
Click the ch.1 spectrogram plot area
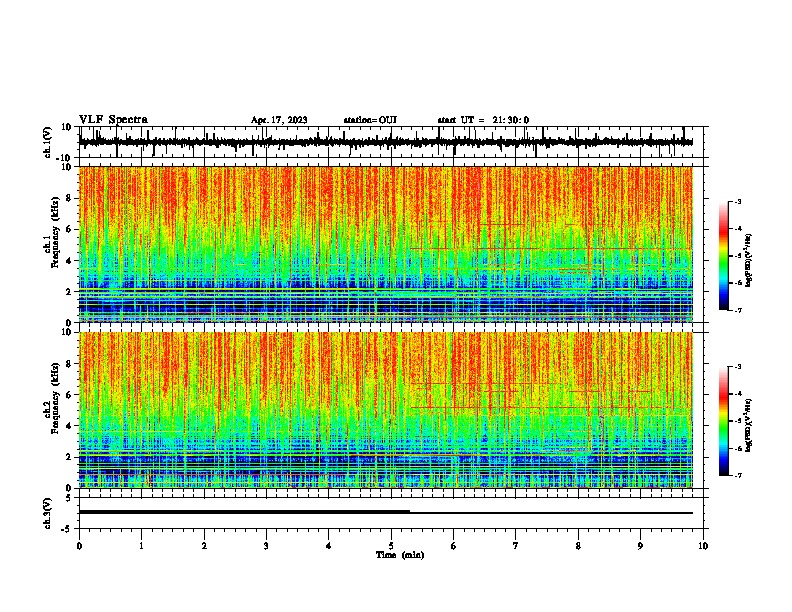(x=386, y=244)
